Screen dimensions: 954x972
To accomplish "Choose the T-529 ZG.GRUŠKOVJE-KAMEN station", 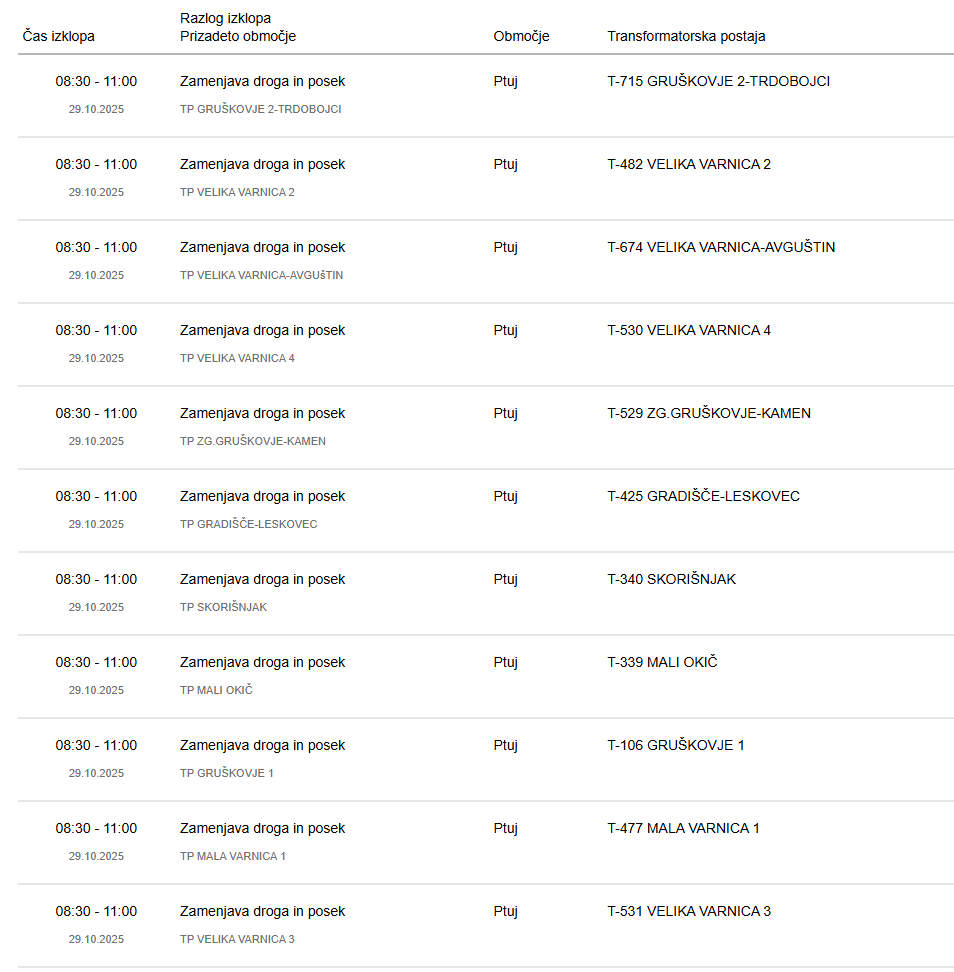I will pyautogui.click(x=708, y=413).
